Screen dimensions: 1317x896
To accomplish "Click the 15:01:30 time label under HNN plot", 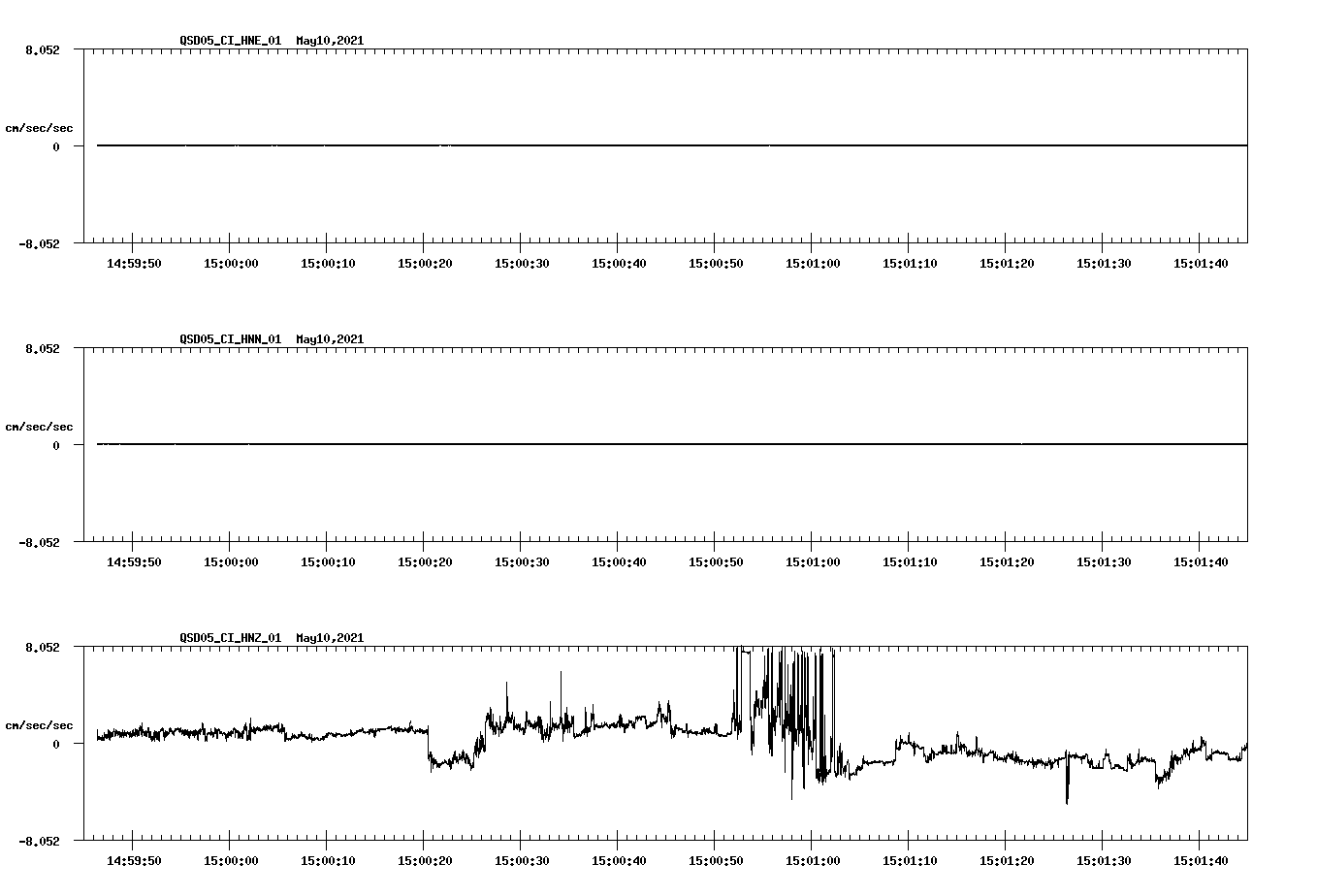I will [x=1104, y=562].
